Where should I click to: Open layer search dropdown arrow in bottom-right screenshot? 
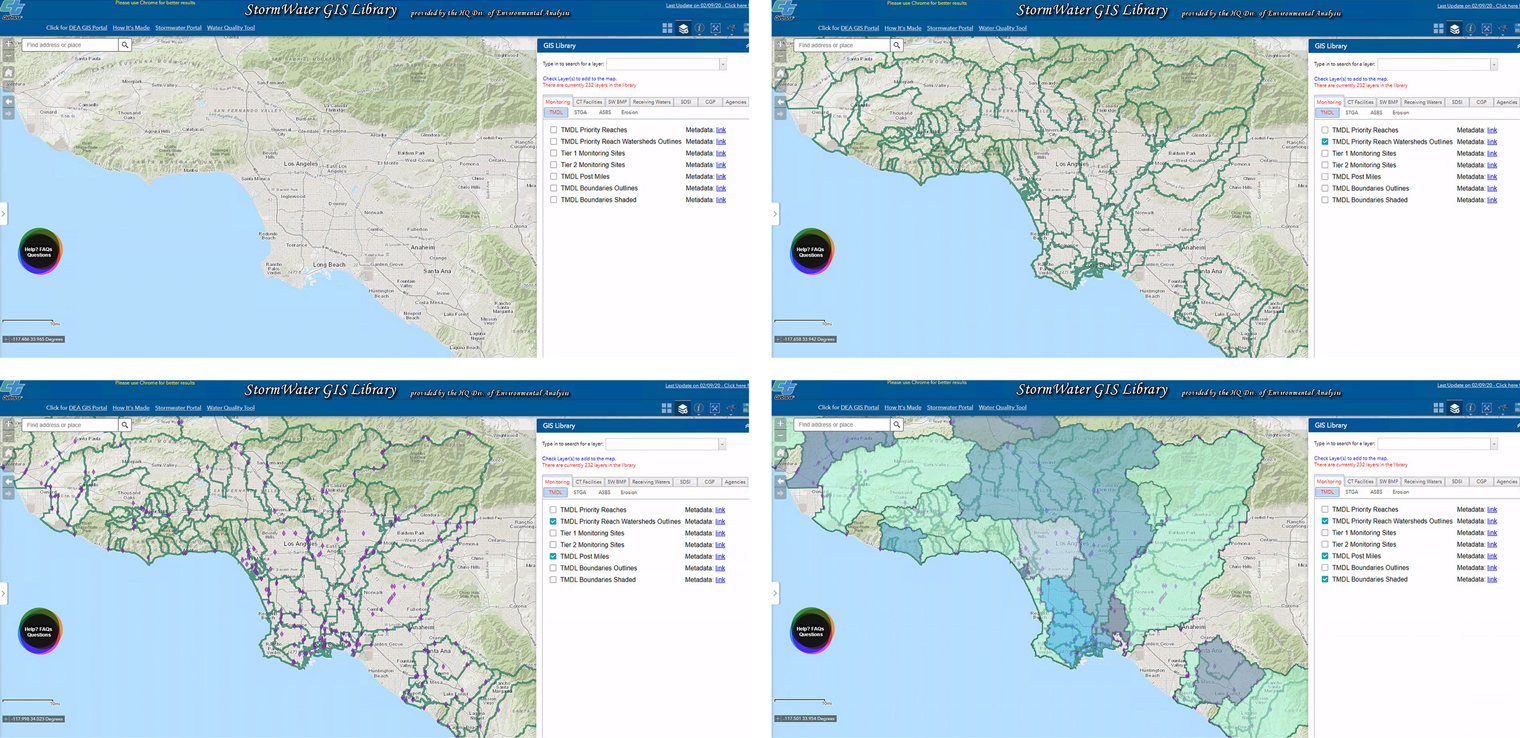(x=1494, y=443)
